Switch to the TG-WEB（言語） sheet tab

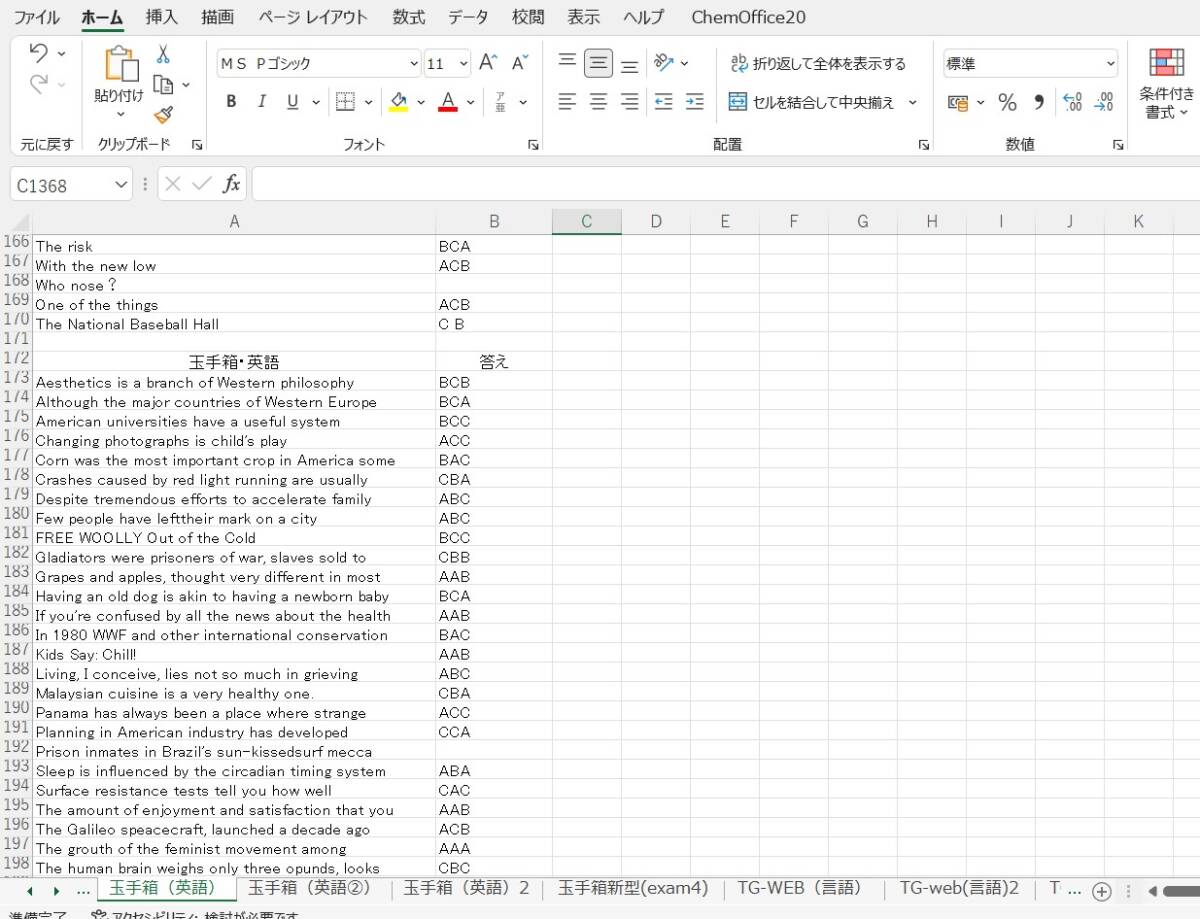799,888
